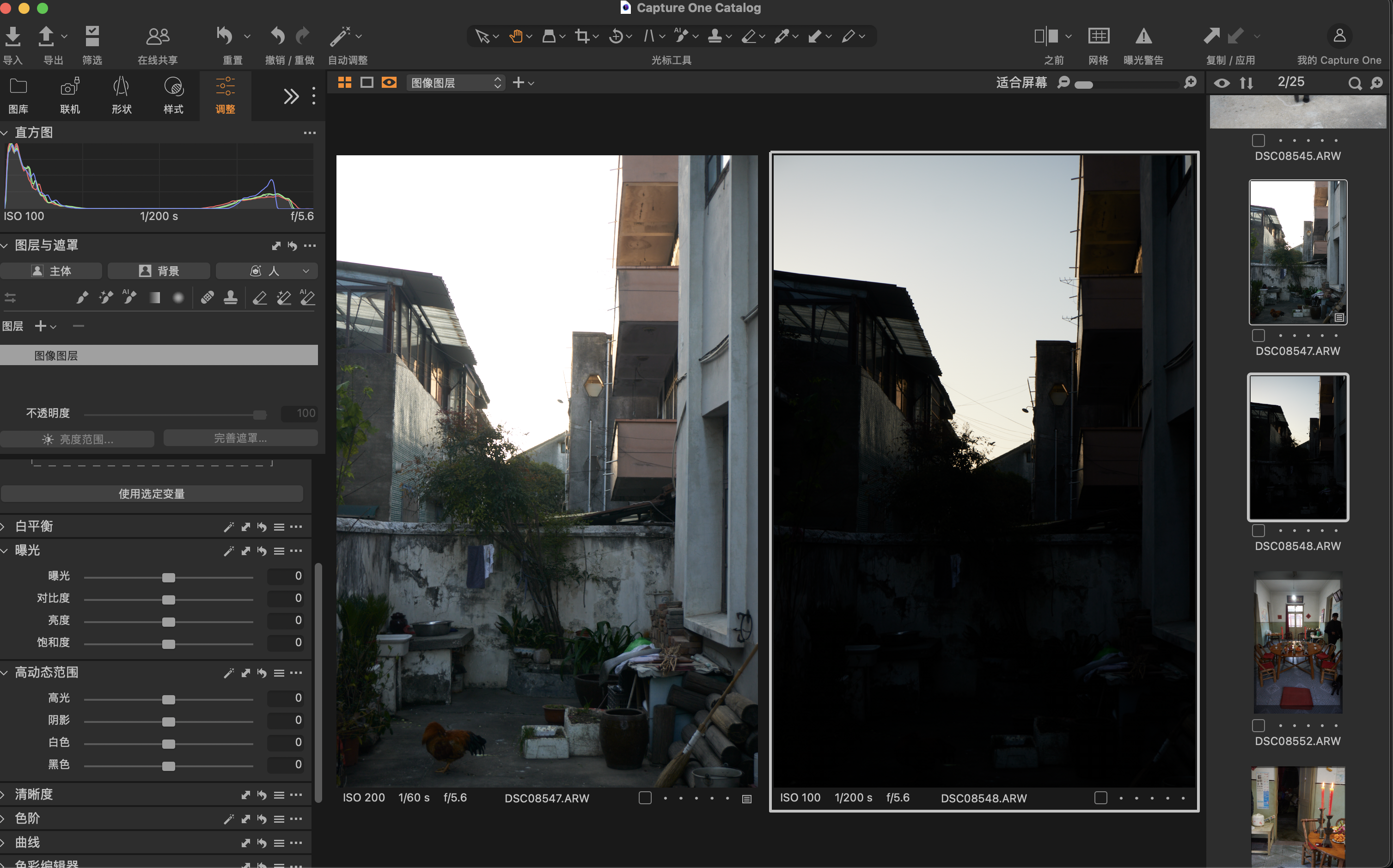Click the Undo arrow icon
The height and width of the screenshot is (868, 1393).
coord(278,36)
